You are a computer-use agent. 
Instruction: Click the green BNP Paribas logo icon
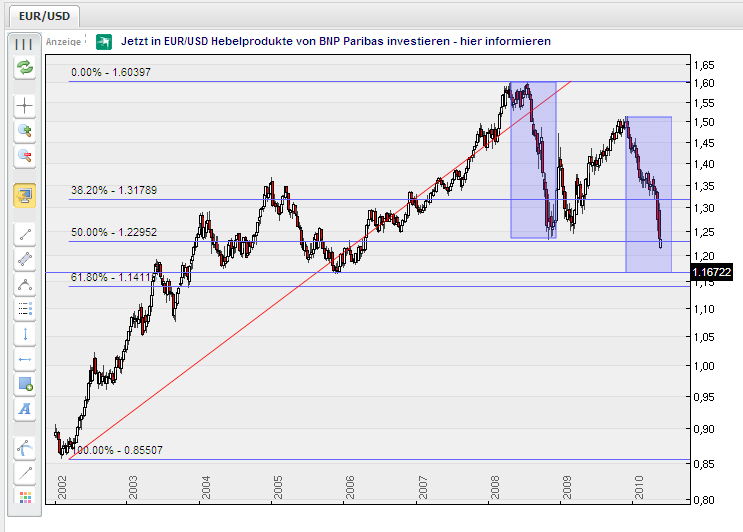coord(104,42)
